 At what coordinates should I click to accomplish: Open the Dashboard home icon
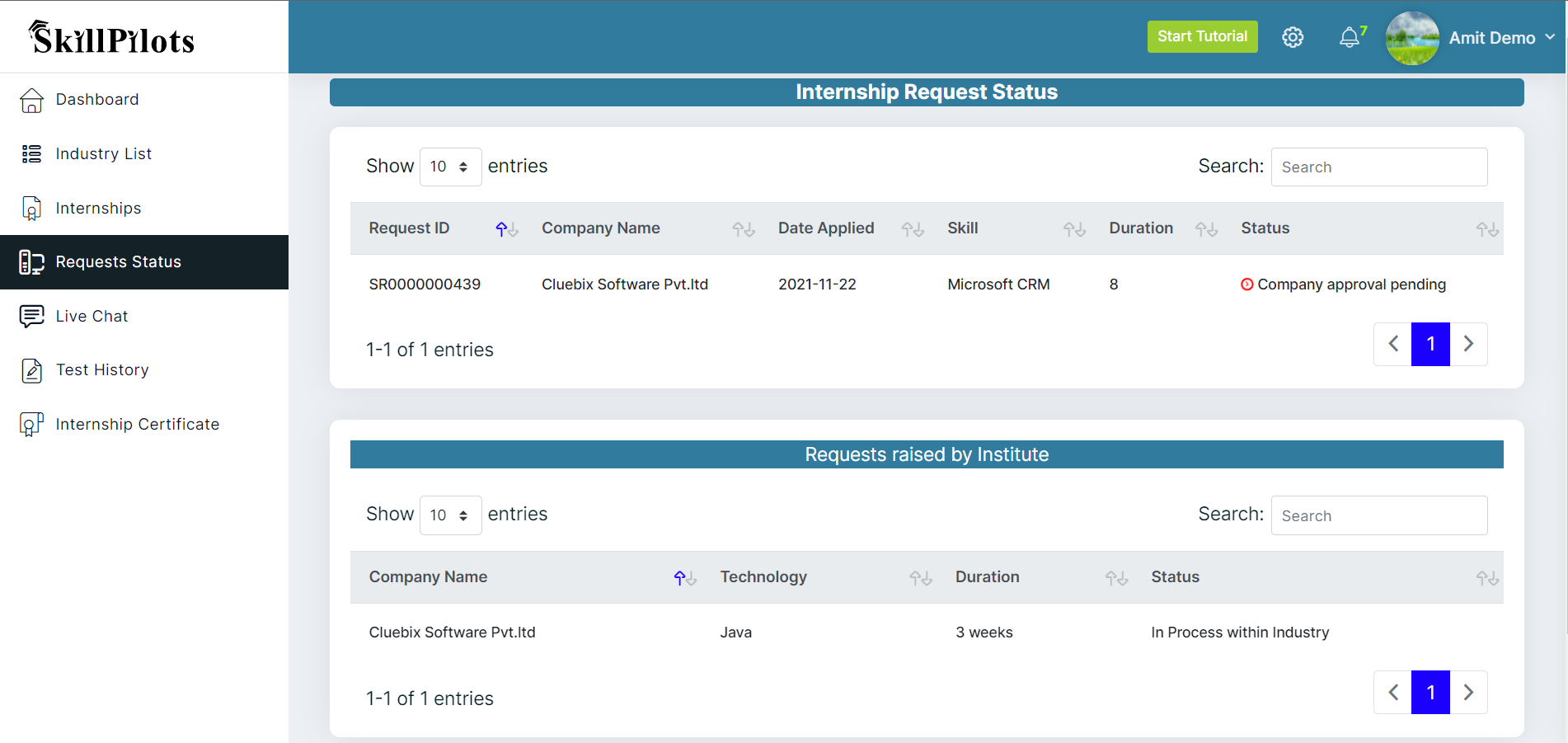click(x=31, y=100)
